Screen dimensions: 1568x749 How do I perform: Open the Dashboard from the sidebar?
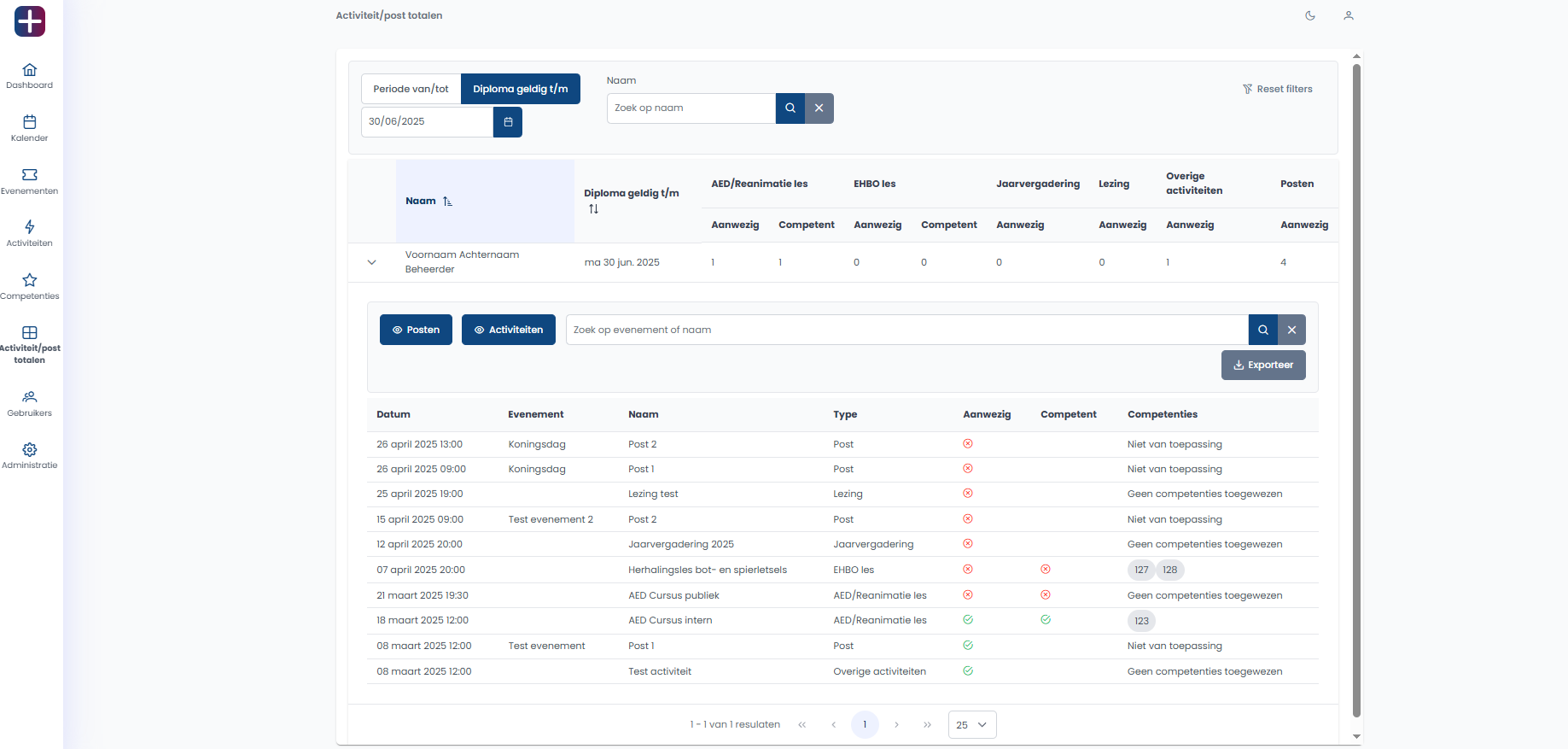[30, 76]
